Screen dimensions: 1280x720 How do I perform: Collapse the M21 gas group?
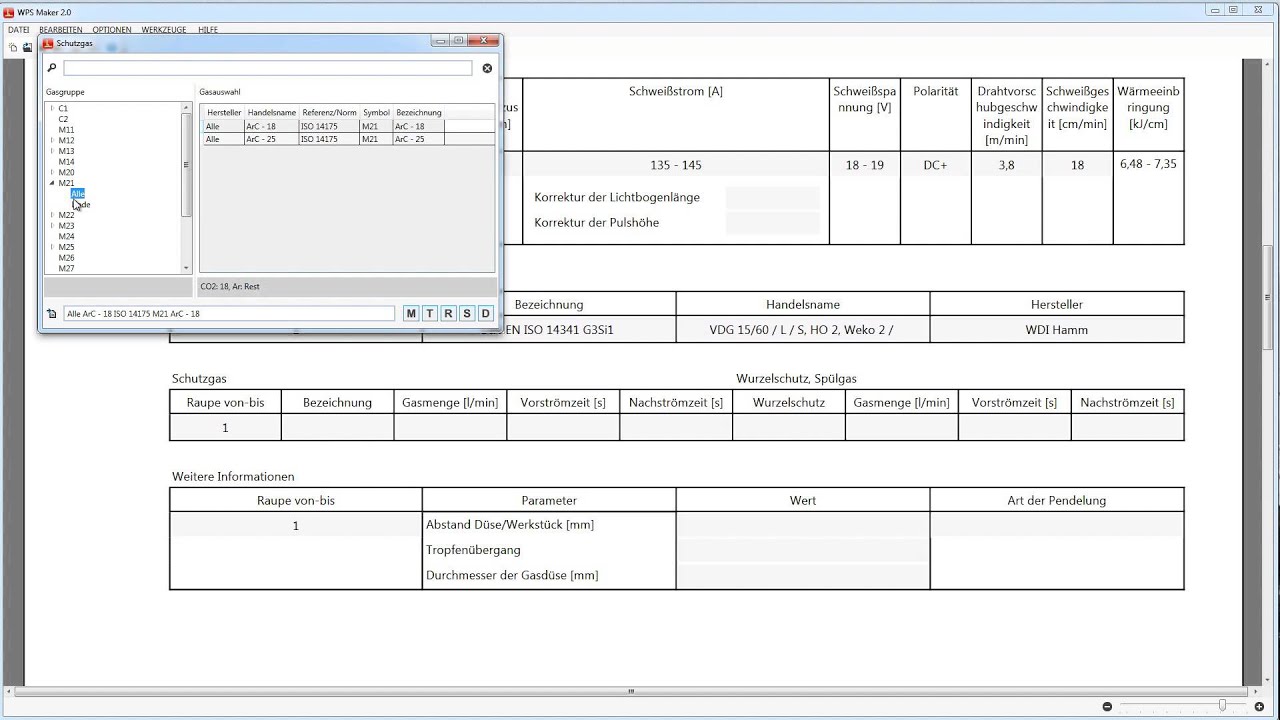point(52,183)
